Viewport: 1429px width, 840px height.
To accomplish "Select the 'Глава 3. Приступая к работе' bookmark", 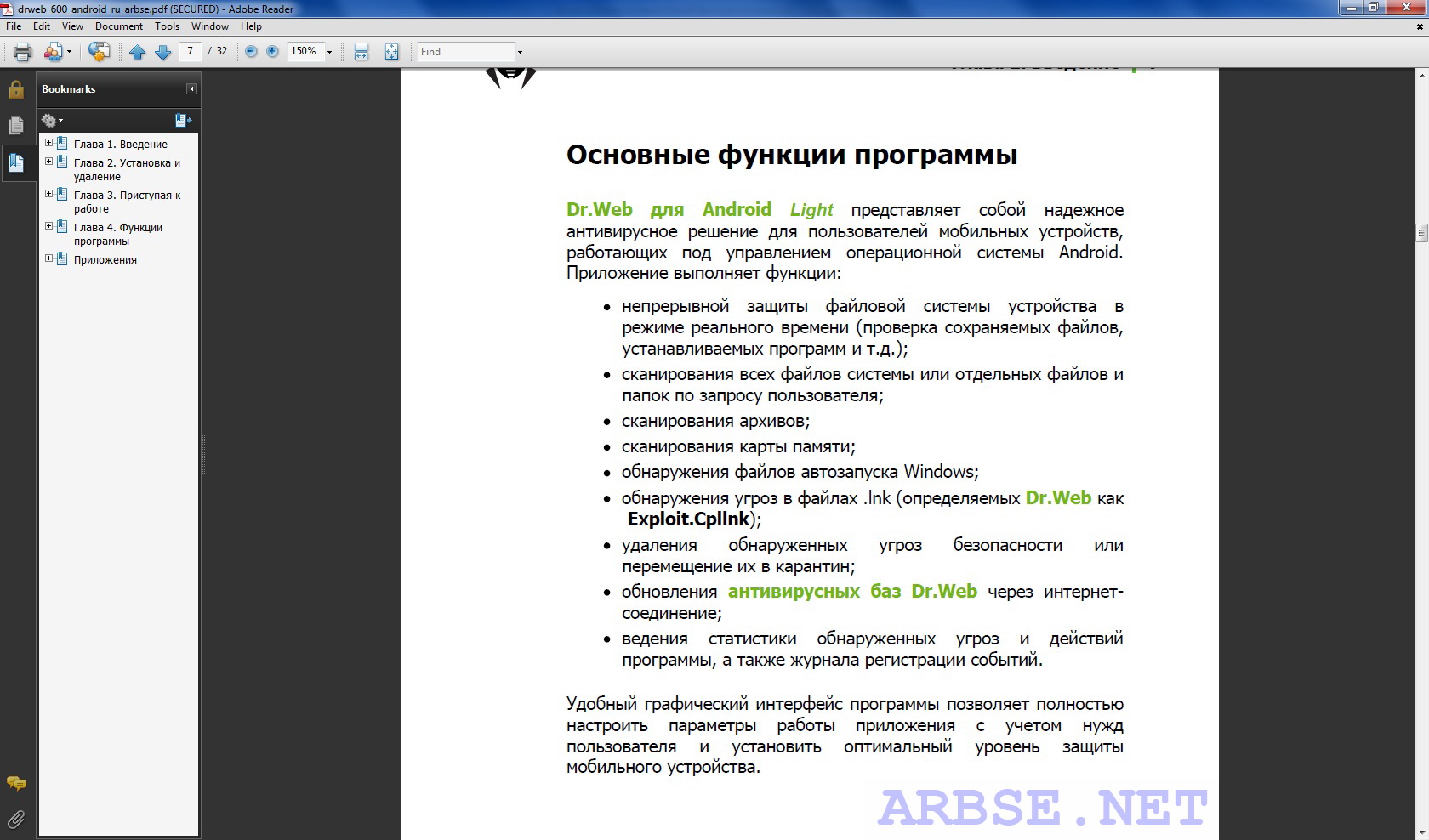I will [x=127, y=202].
